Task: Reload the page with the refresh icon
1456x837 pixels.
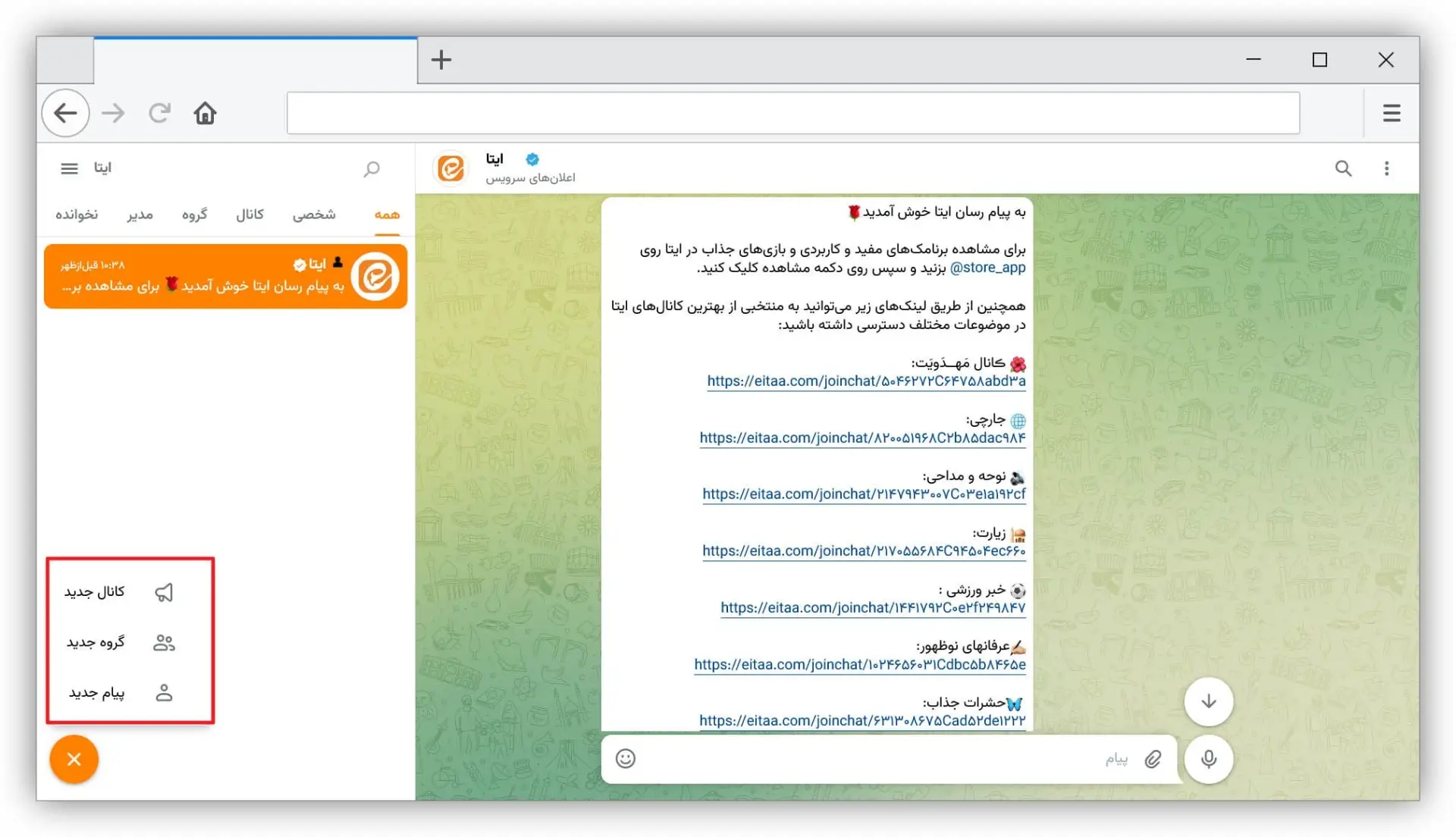Action: coord(159,113)
